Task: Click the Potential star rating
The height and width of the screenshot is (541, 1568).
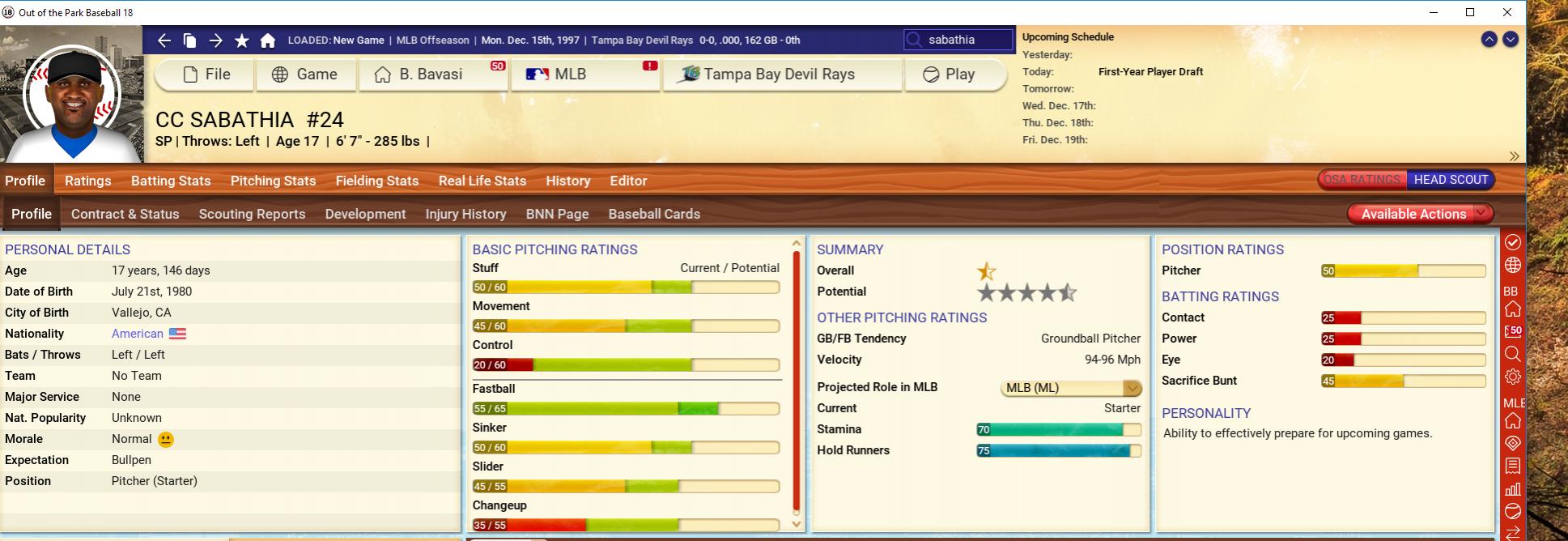Action: [x=1027, y=292]
